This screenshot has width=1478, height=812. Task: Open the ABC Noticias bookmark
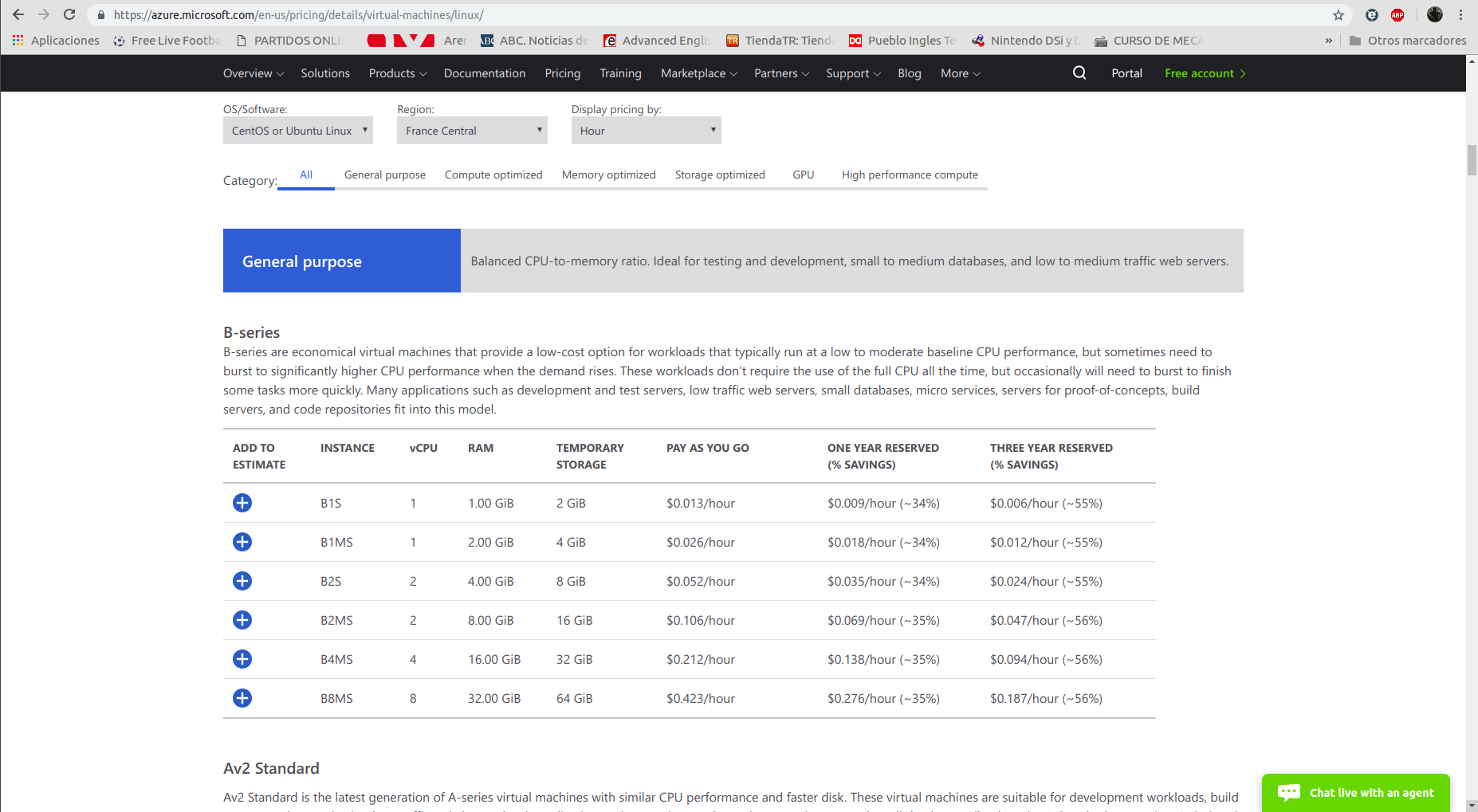point(534,41)
